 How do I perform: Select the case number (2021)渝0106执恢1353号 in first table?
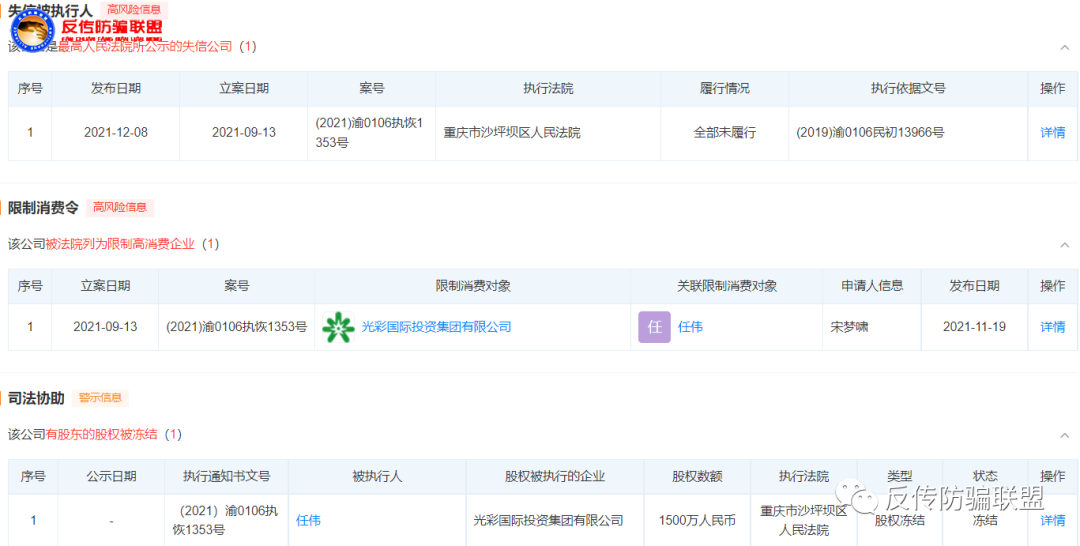tap(369, 133)
